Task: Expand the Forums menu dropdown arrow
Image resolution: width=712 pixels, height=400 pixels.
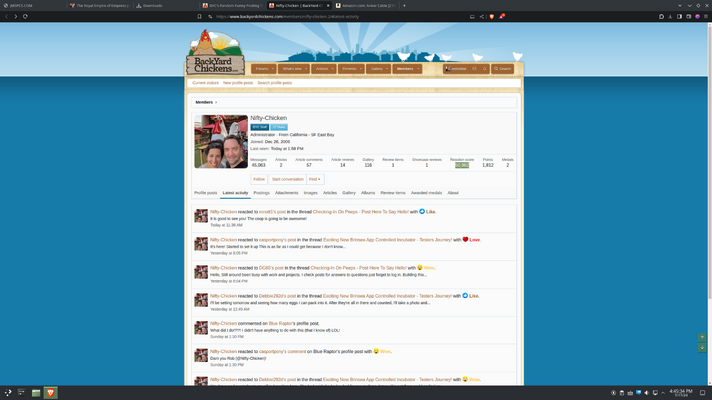Action: coord(272,69)
